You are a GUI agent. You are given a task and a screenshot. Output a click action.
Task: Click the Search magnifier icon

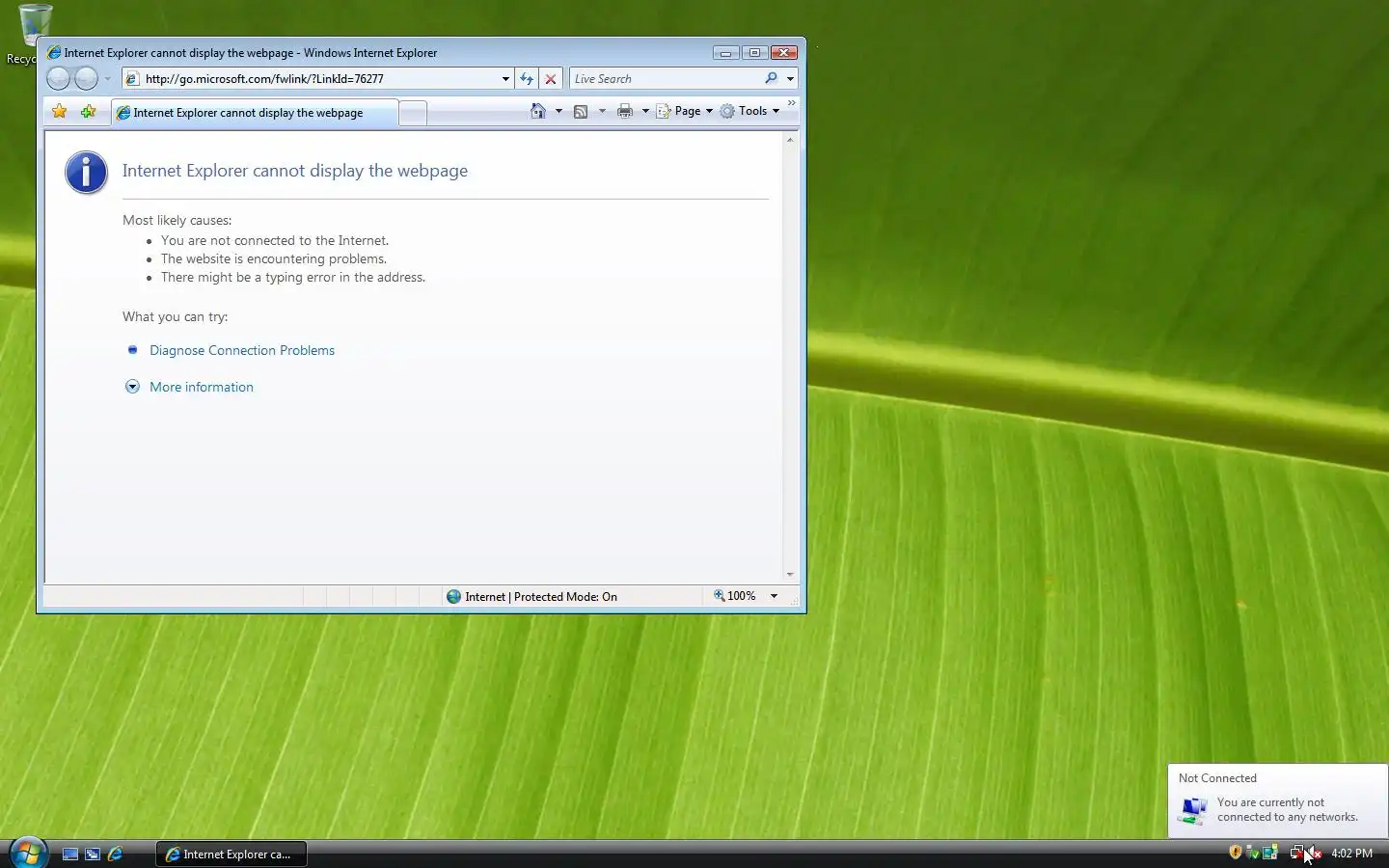point(772,79)
